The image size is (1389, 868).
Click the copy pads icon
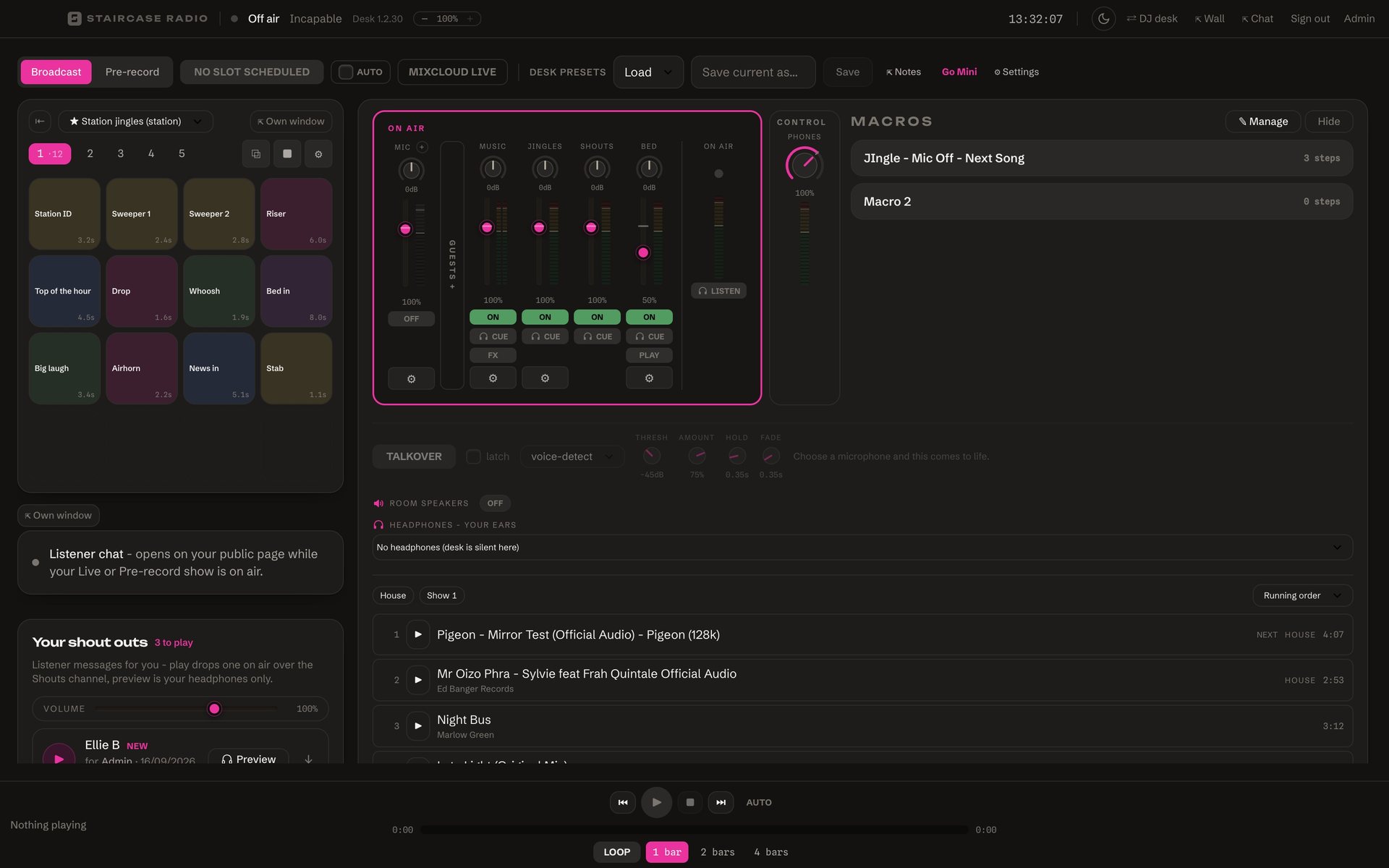[x=256, y=153]
